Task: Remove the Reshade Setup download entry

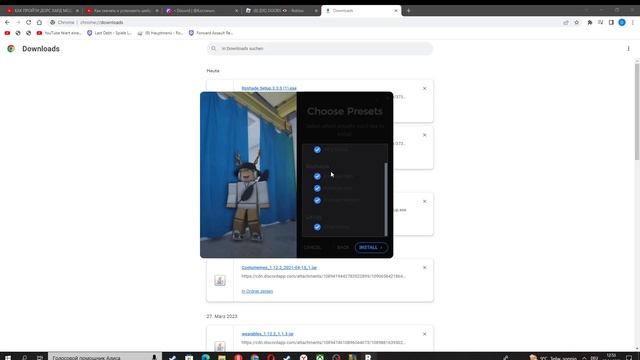Action: (424, 89)
